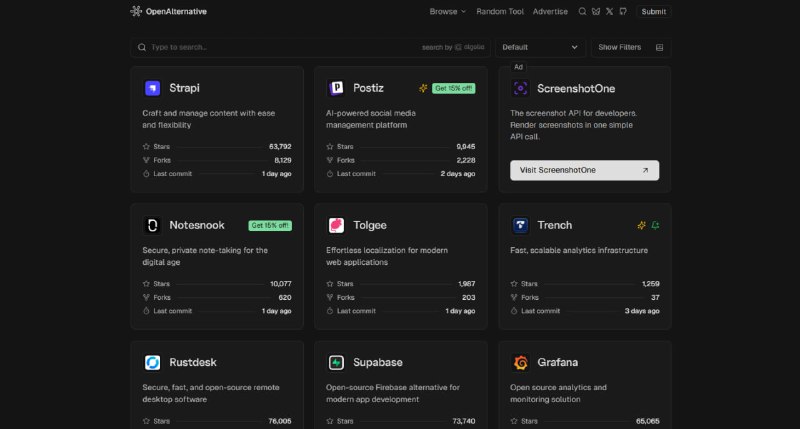Viewport: 800px width, 429px height.
Task: Open the Tolgee title link
Action: [370, 225]
